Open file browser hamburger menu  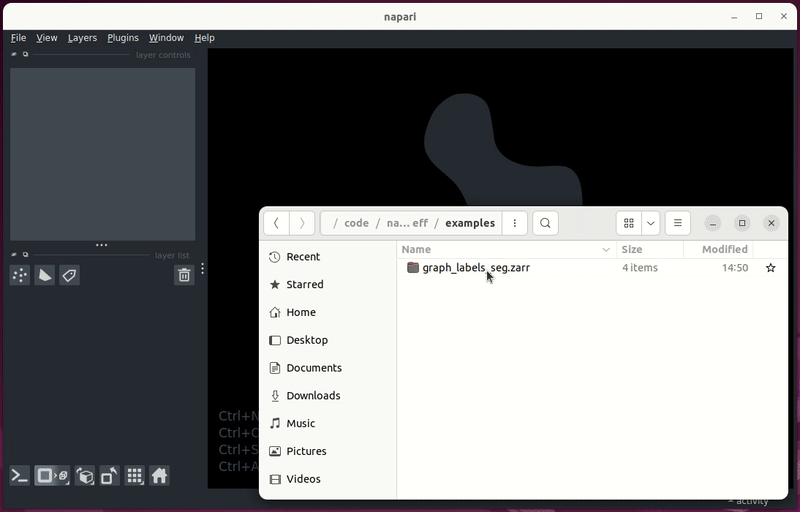pyautogui.click(x=678, y=223)
